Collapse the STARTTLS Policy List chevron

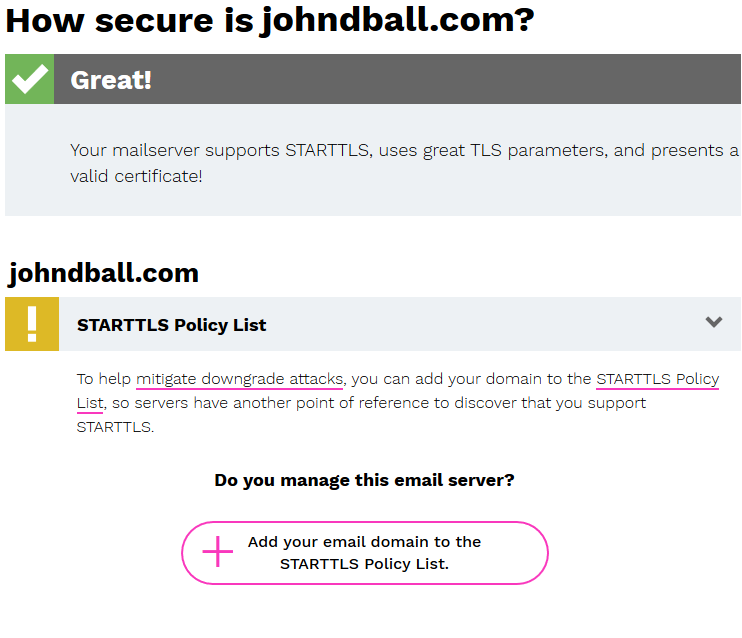click(714, 322)
